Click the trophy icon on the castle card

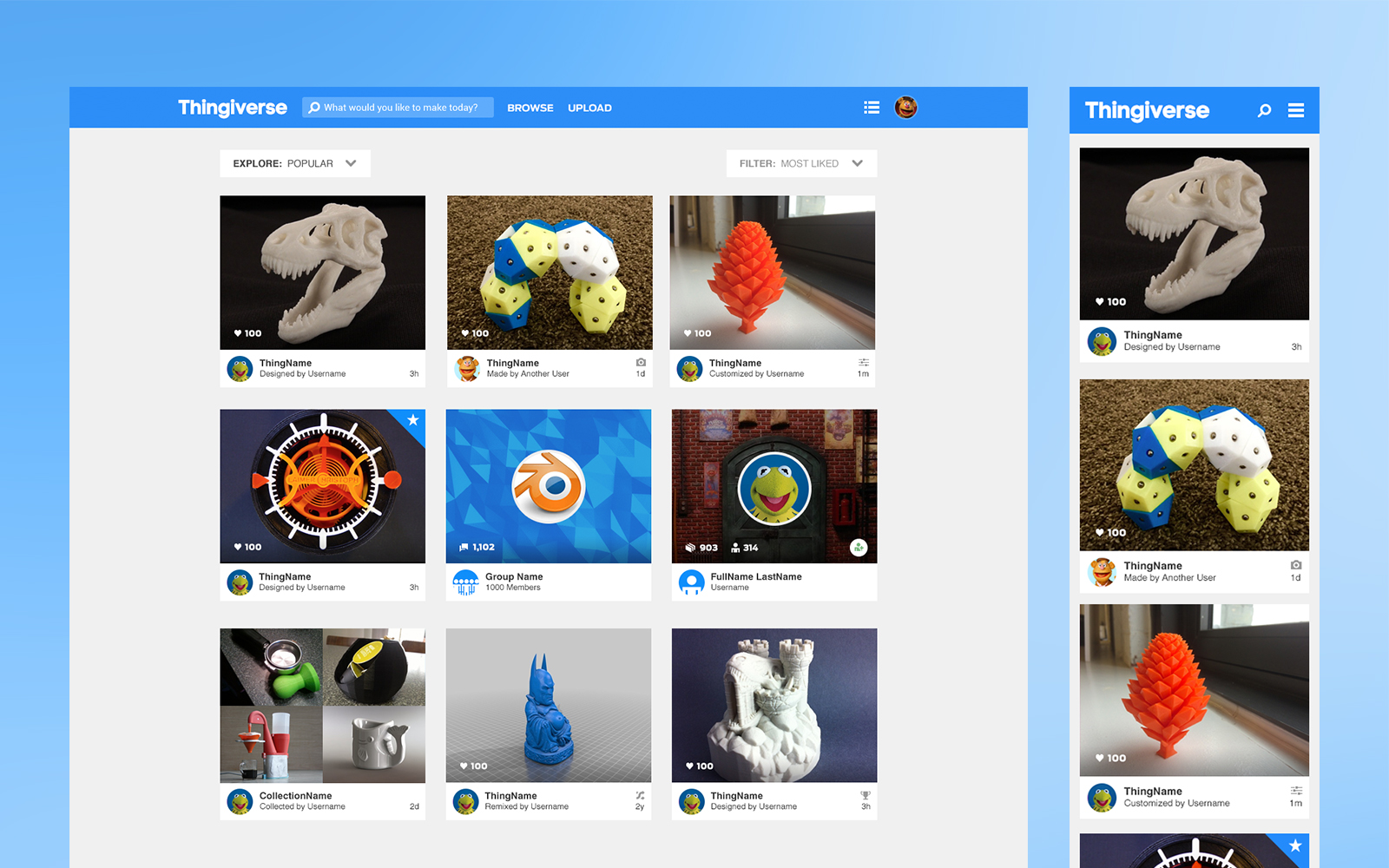click(x=866, y=795)
